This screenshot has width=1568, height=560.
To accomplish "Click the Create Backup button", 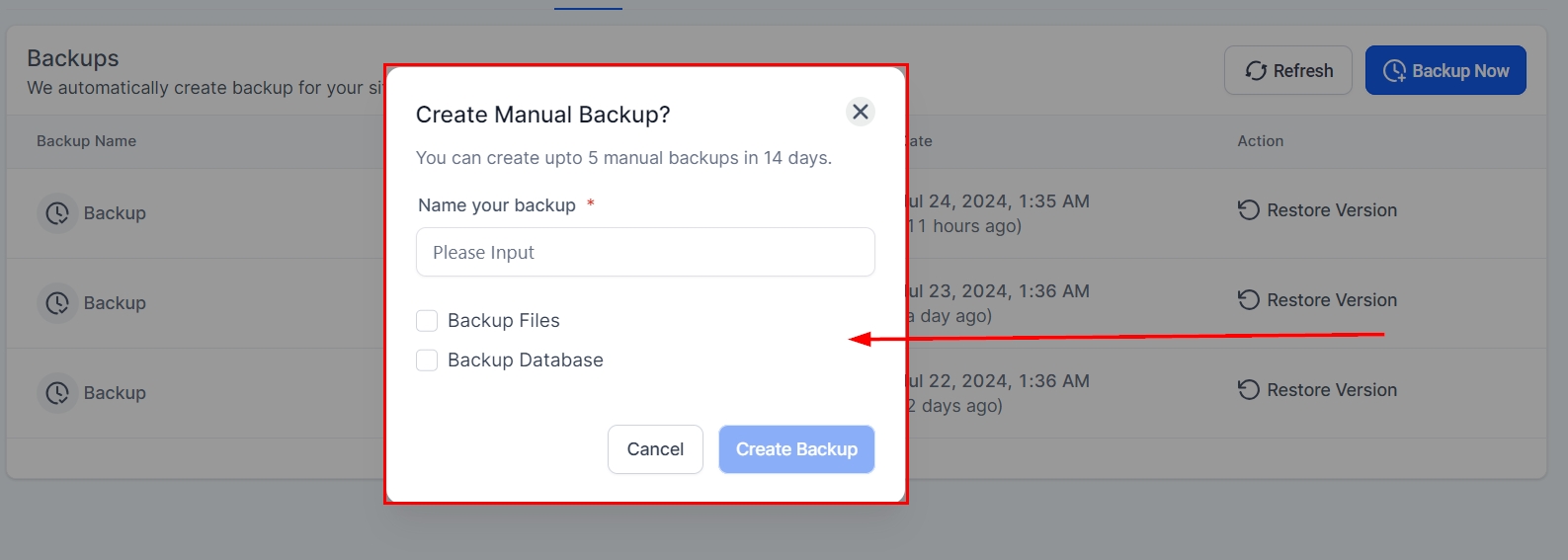I will click(x=796, y=449).
